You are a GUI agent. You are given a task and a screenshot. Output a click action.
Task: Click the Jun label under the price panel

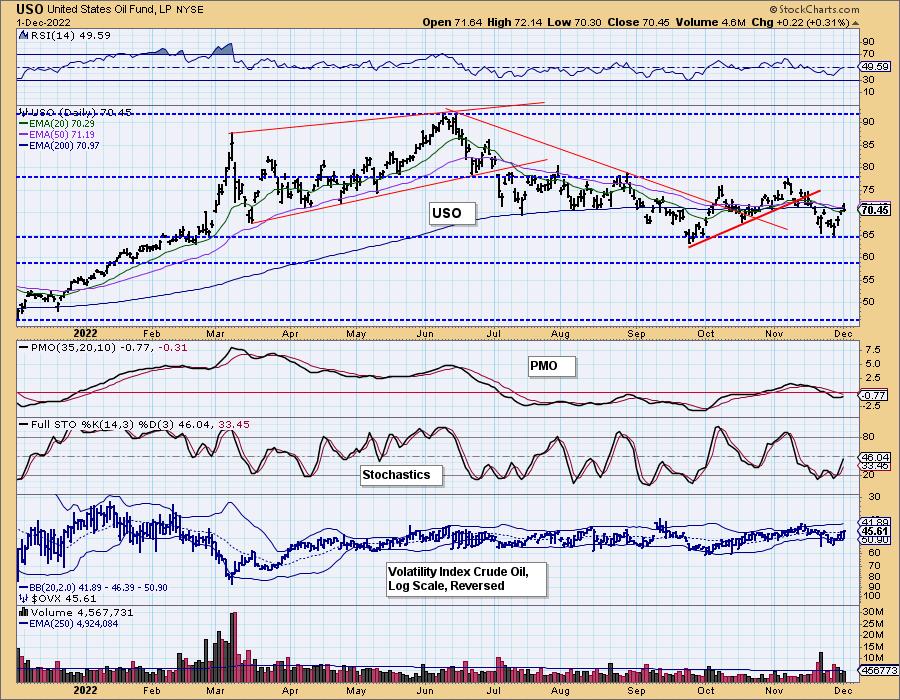pyautogui.click(x=425, y=334)
